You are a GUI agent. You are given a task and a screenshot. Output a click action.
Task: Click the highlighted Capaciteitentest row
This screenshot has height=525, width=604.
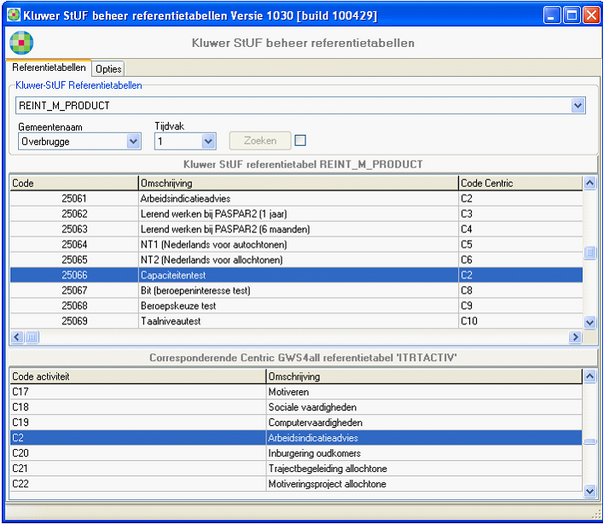coord(296,275)
